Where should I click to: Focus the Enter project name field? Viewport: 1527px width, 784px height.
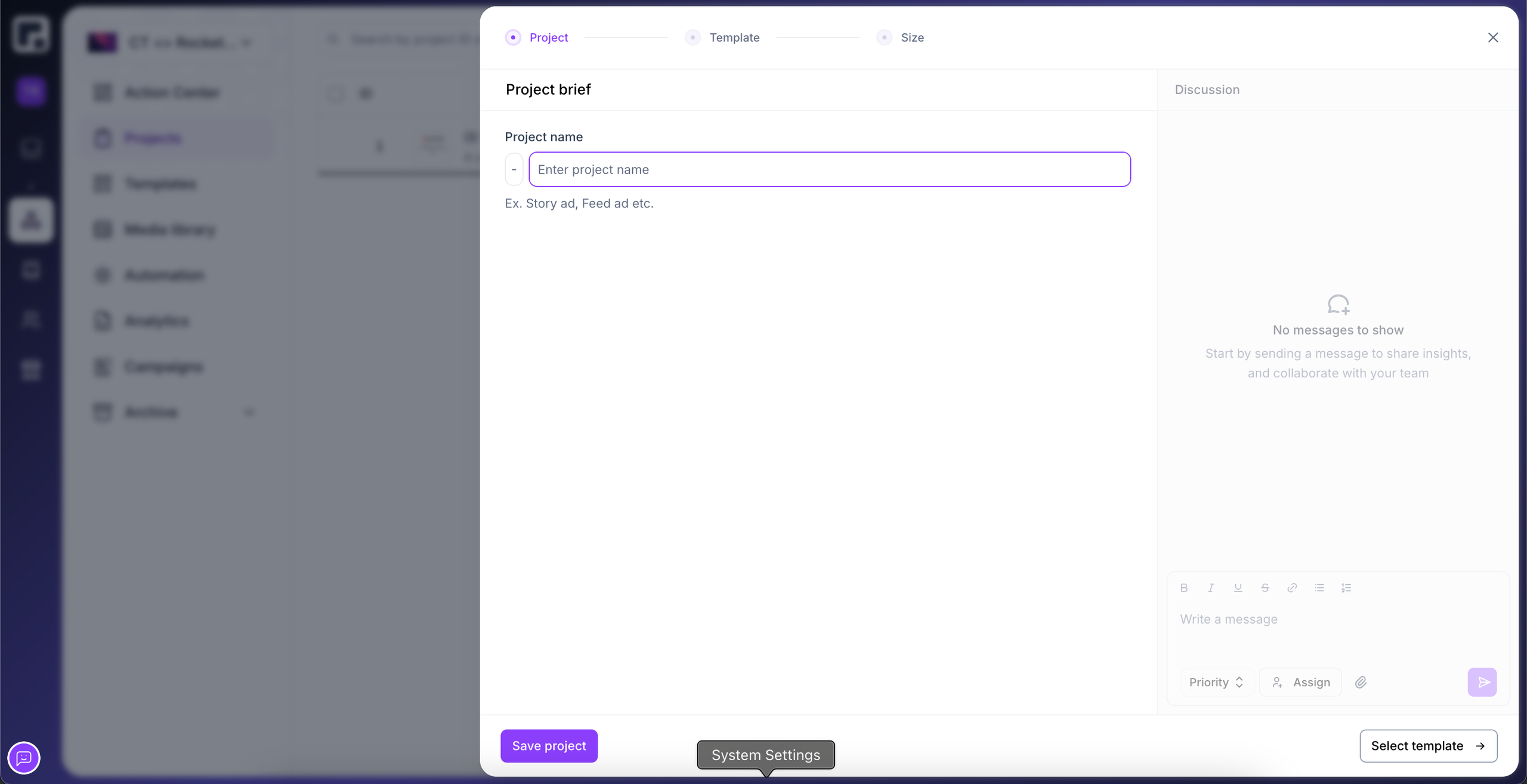(x=829, y=169)
